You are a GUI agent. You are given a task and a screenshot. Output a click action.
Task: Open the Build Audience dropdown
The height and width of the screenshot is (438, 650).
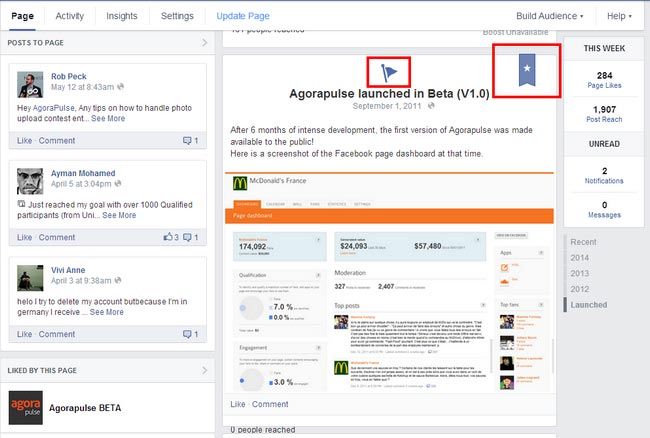coord(550,16)
